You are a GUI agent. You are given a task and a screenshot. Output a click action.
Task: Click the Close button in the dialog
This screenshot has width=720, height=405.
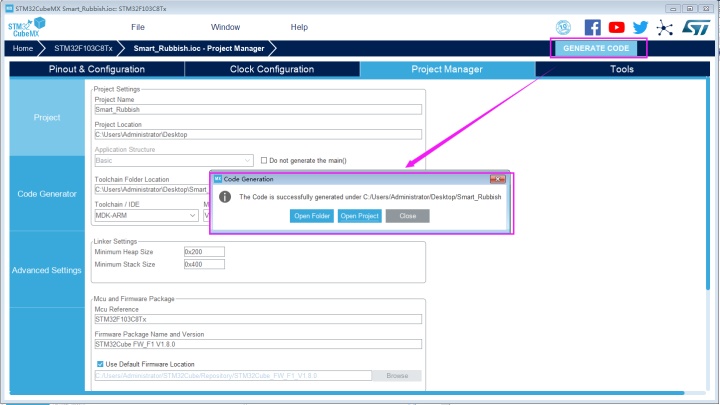coord(408,216)
